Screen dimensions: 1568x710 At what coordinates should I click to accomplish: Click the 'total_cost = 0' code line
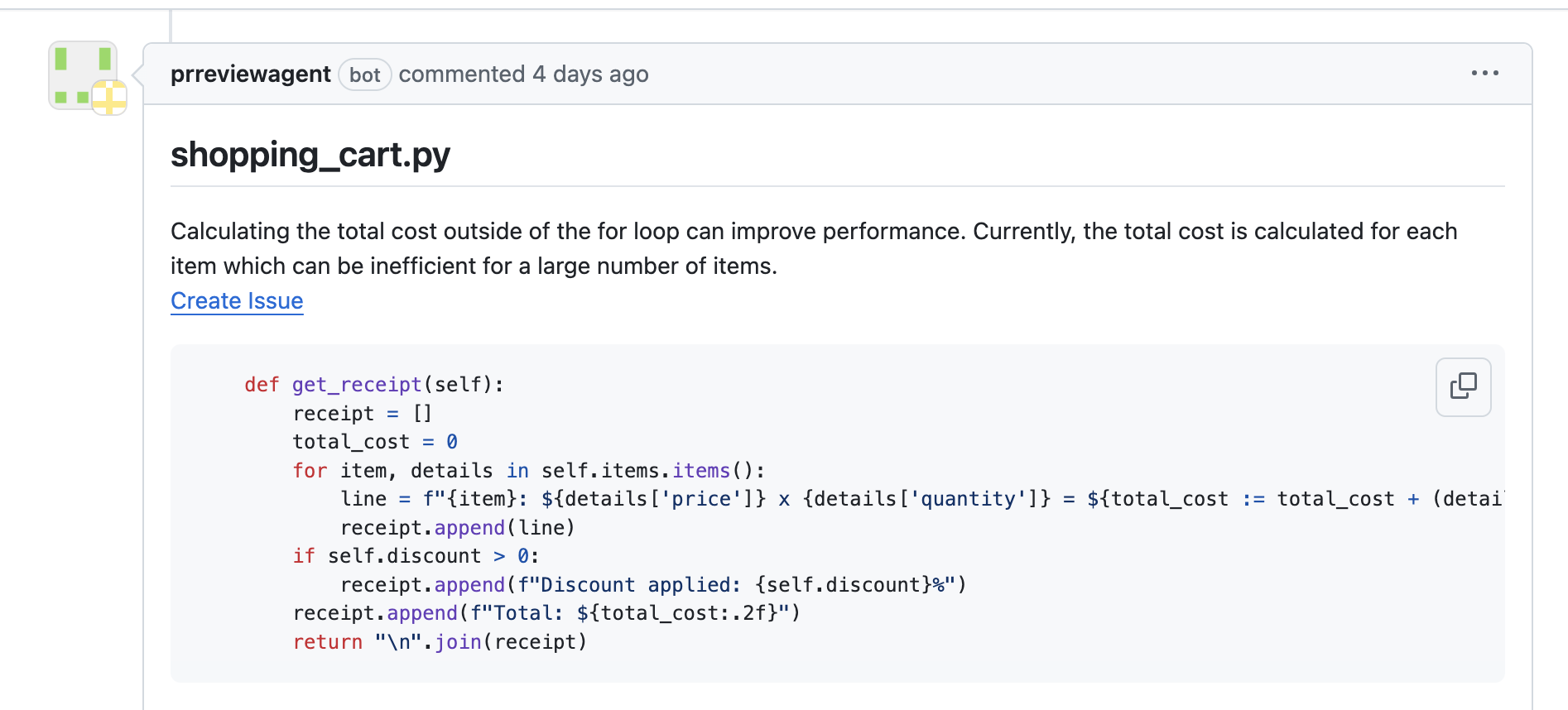(x=375, y=442)
